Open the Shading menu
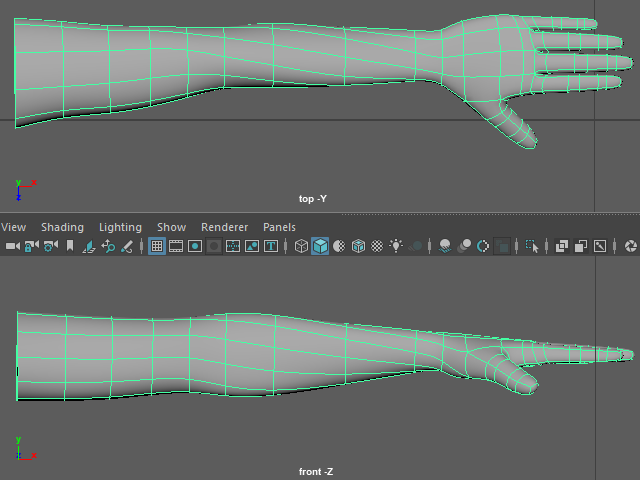 (x=62, y=227)
